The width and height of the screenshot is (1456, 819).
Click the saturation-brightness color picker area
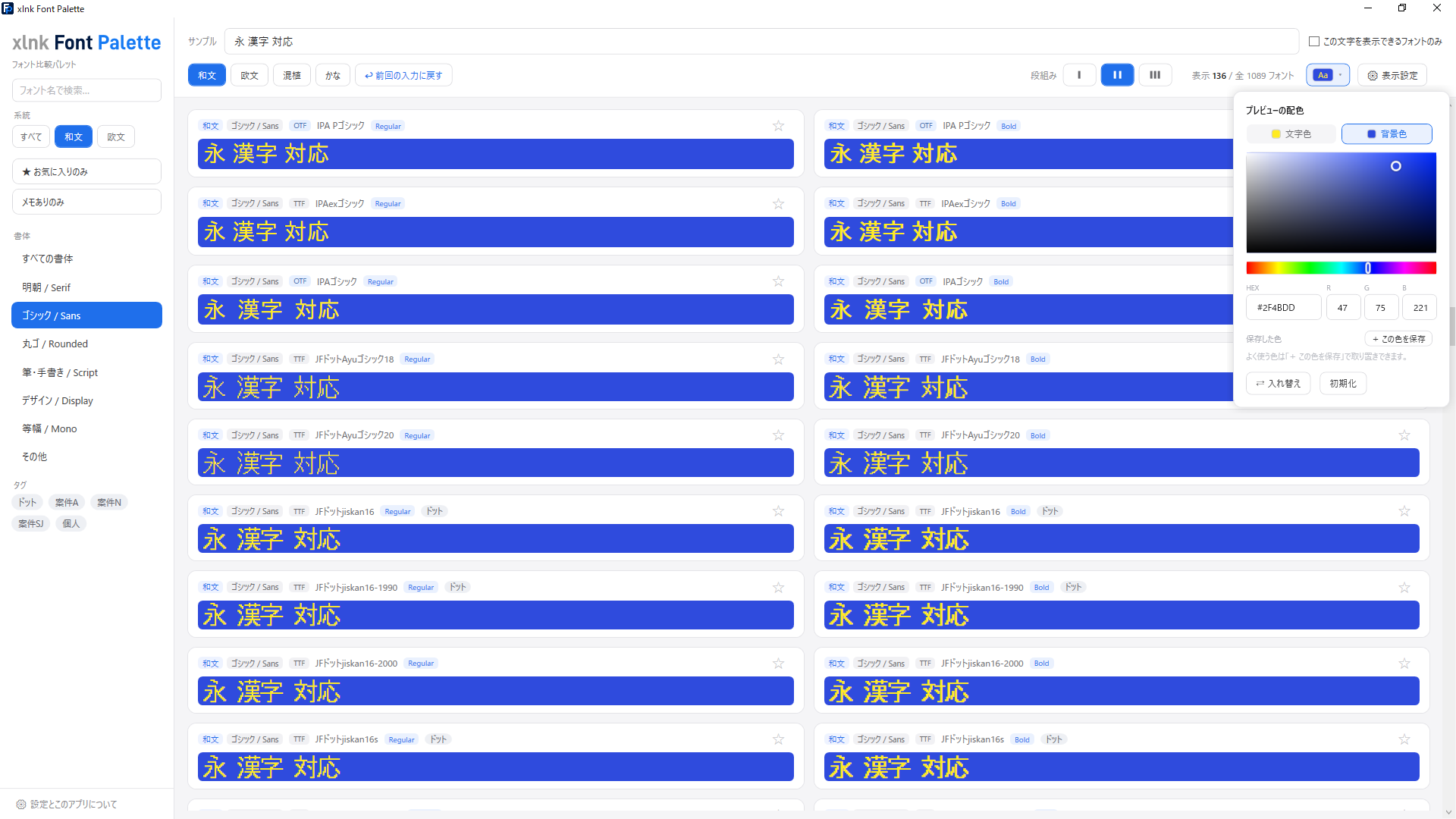tap(1341, 202)
